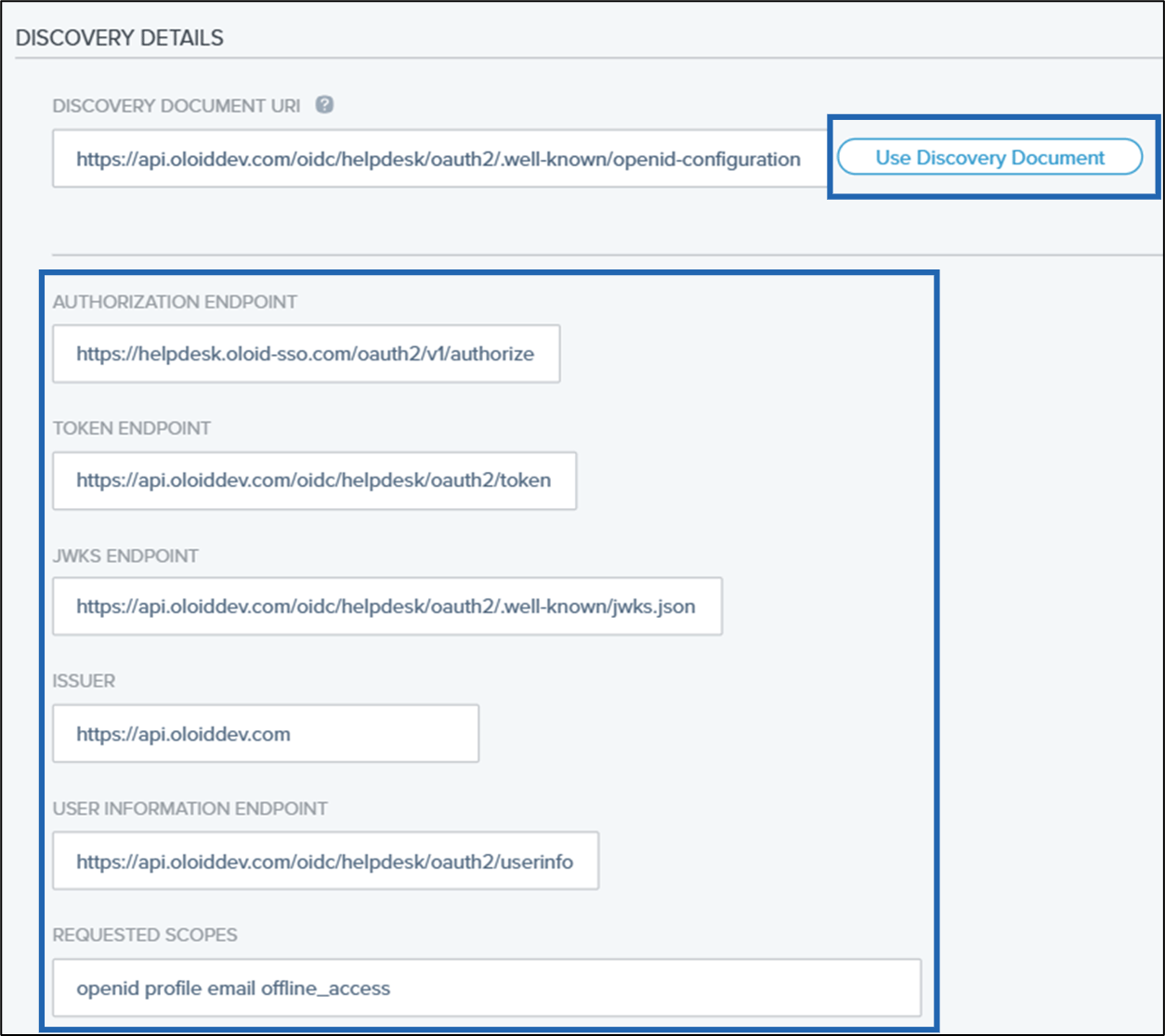Click the USER INFORMATION ENDPOINT label
Screen dimensions: 1165x1036
[x=190, y=808]
